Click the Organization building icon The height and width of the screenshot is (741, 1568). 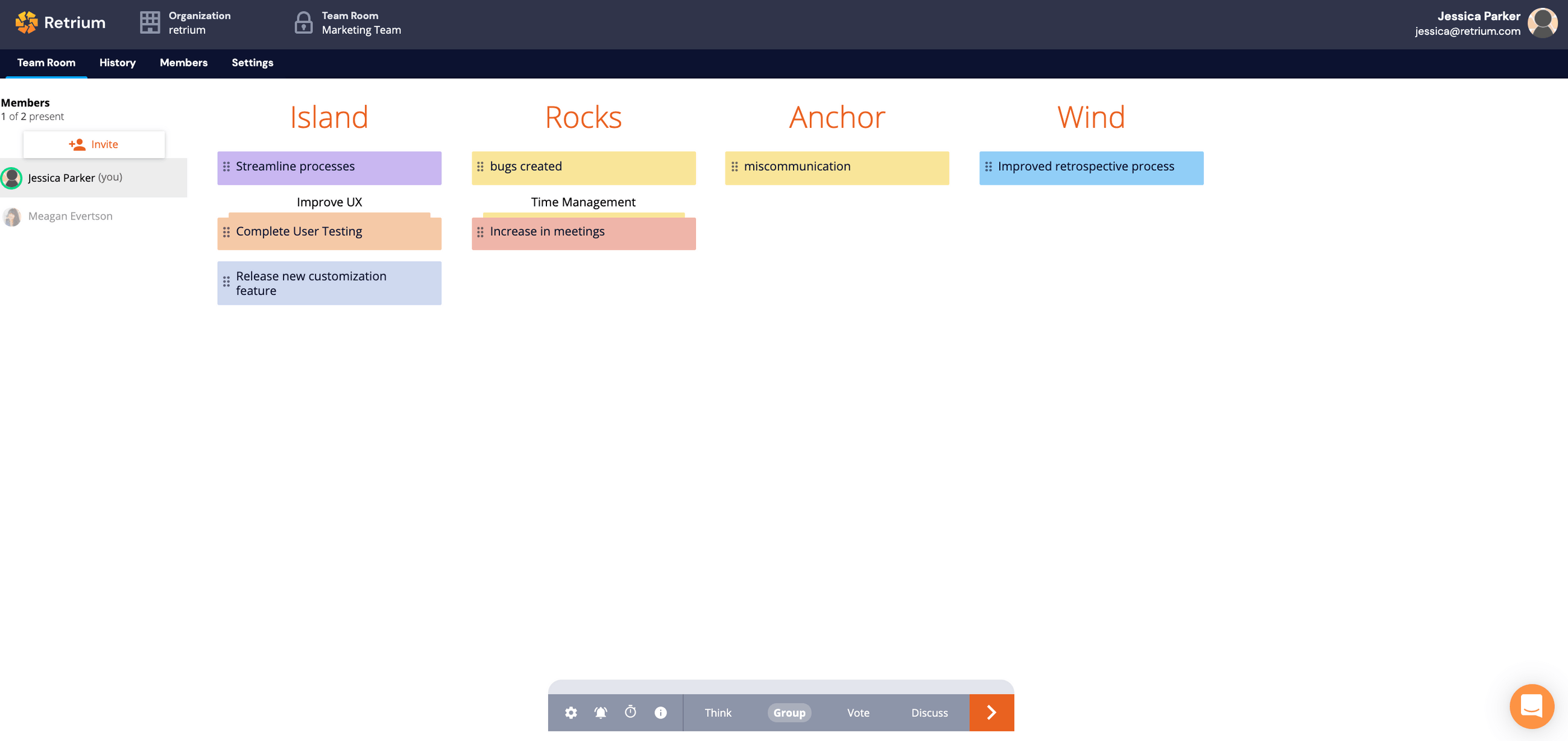pos(150,22)
